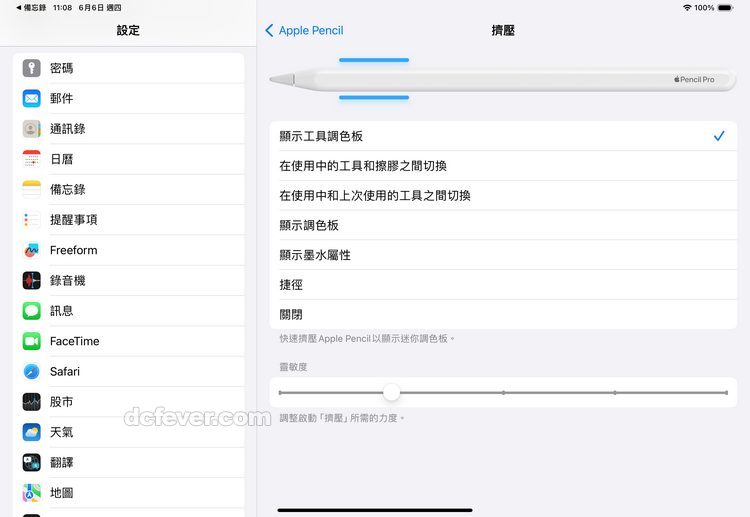Screen dimensions: 750x517
Task: Open 備忘錄 settings row
Action: (129, 189)
